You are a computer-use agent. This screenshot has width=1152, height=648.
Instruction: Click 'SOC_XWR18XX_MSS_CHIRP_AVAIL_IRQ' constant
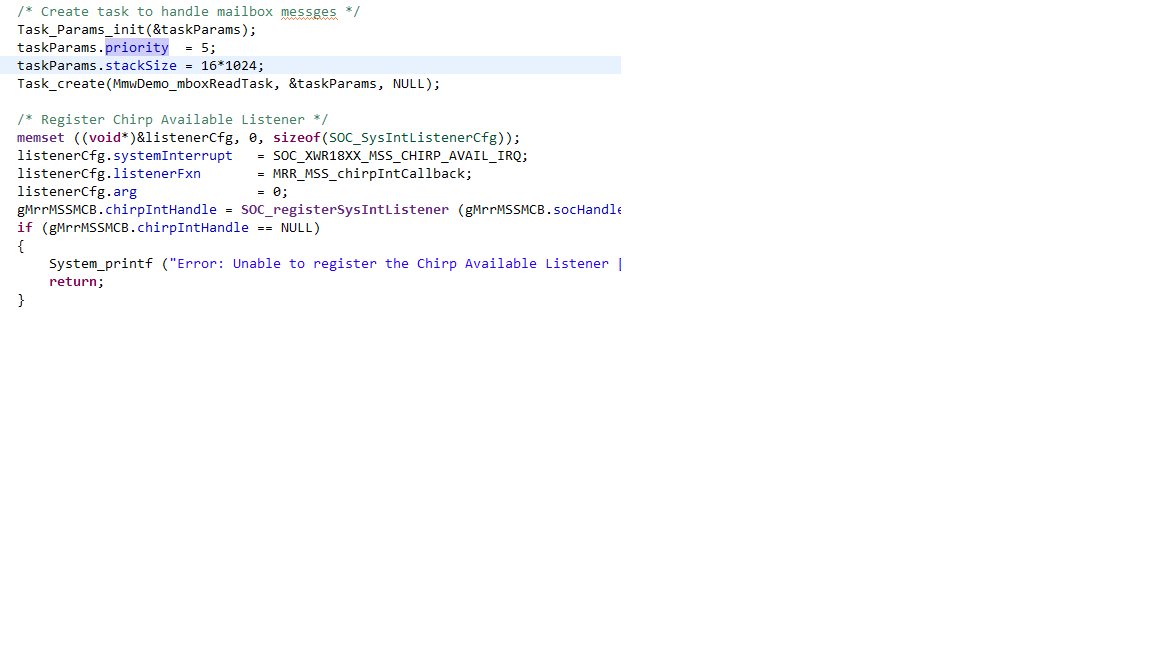click(397, 156)
